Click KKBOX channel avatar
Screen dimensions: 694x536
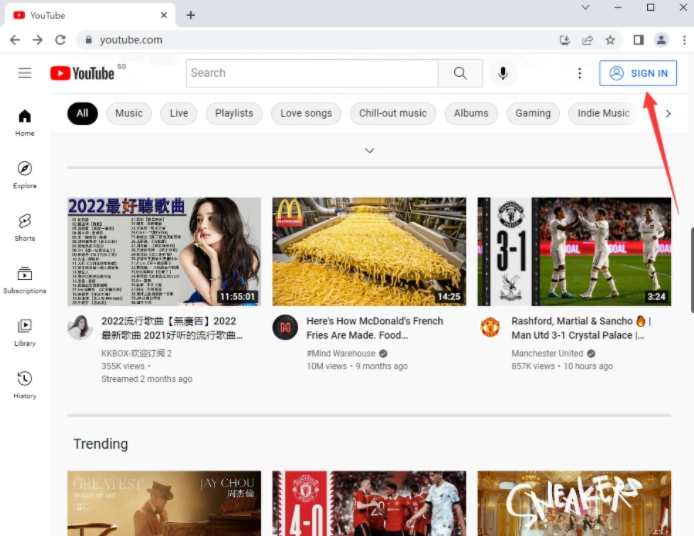pyautogui.click(x=80, y=328)
